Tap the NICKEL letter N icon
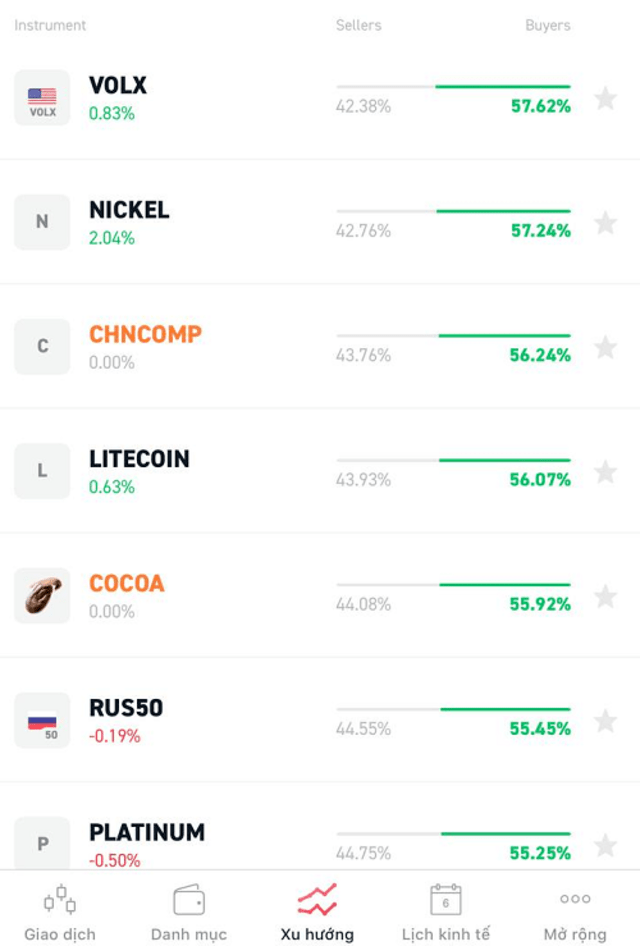The image size is (640, 946). click(42, 222)
